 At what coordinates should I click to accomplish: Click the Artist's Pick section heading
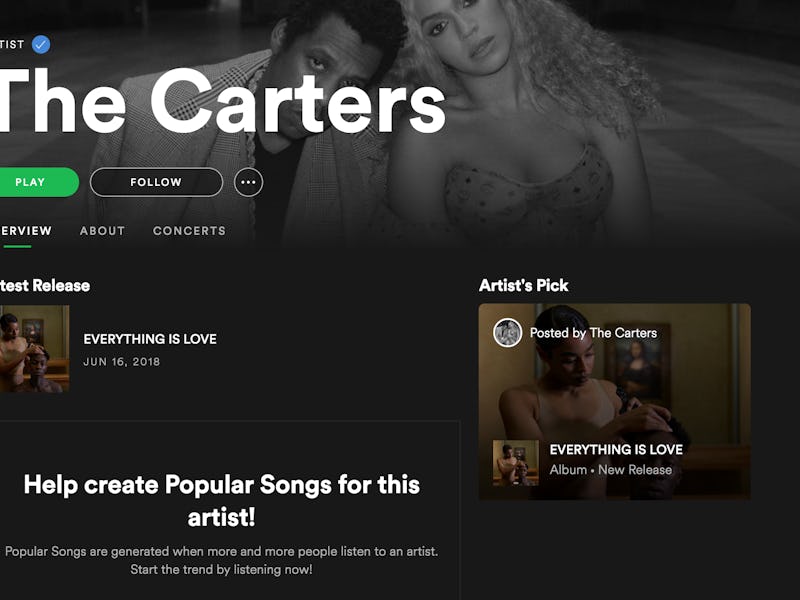[523, 285]
